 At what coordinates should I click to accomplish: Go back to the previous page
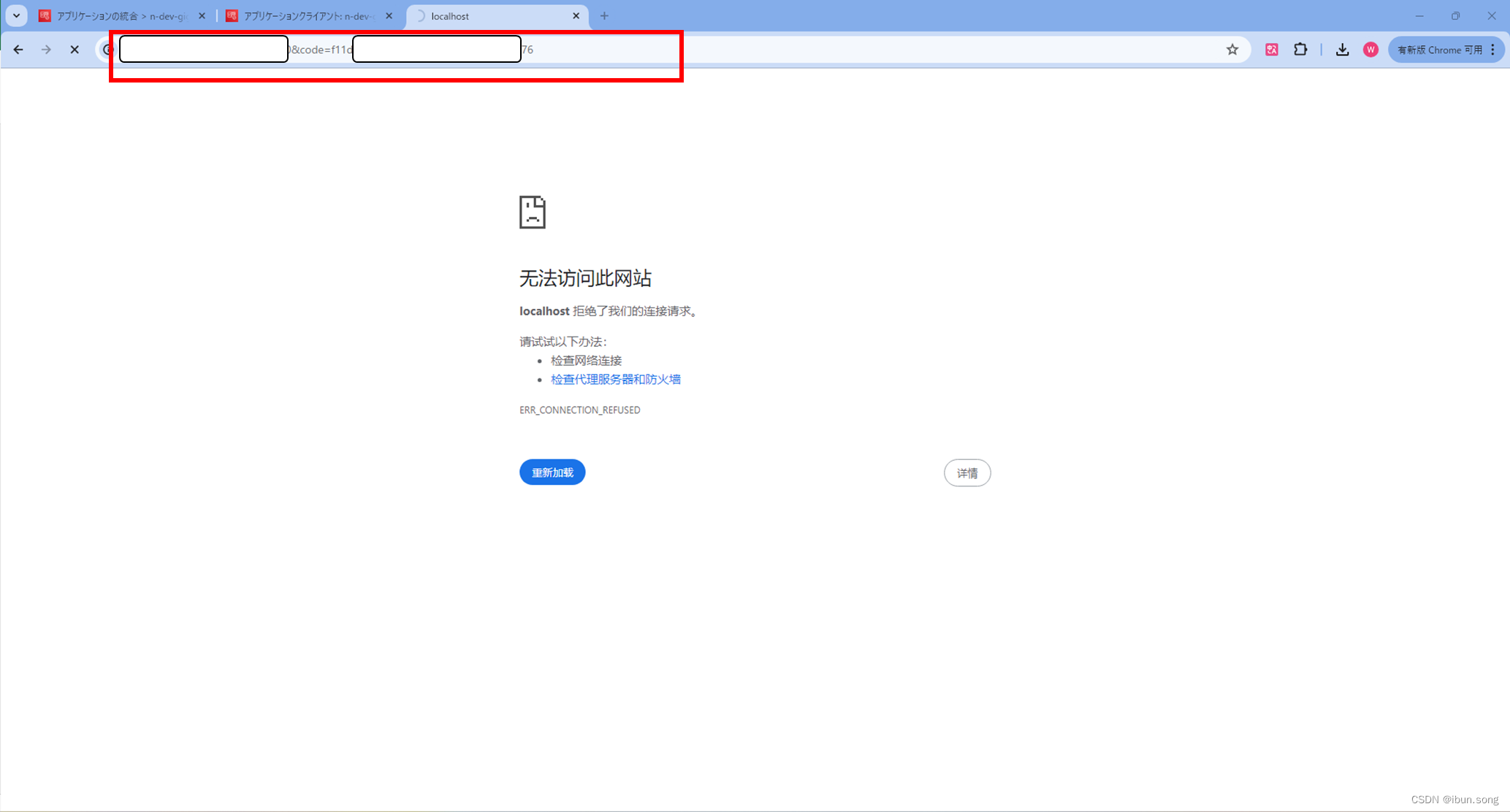point(18,50)
